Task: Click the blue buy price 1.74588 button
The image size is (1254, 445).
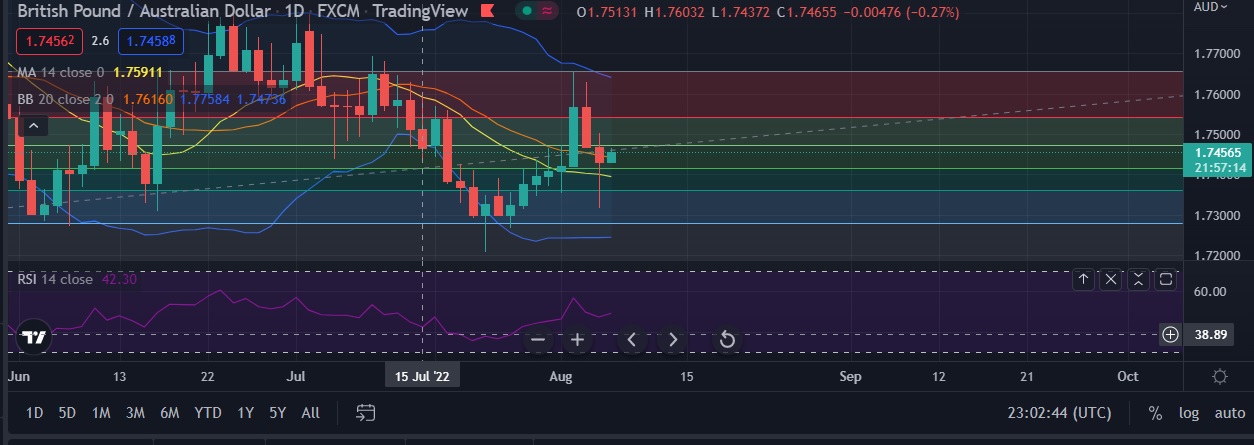Action: 149,41
